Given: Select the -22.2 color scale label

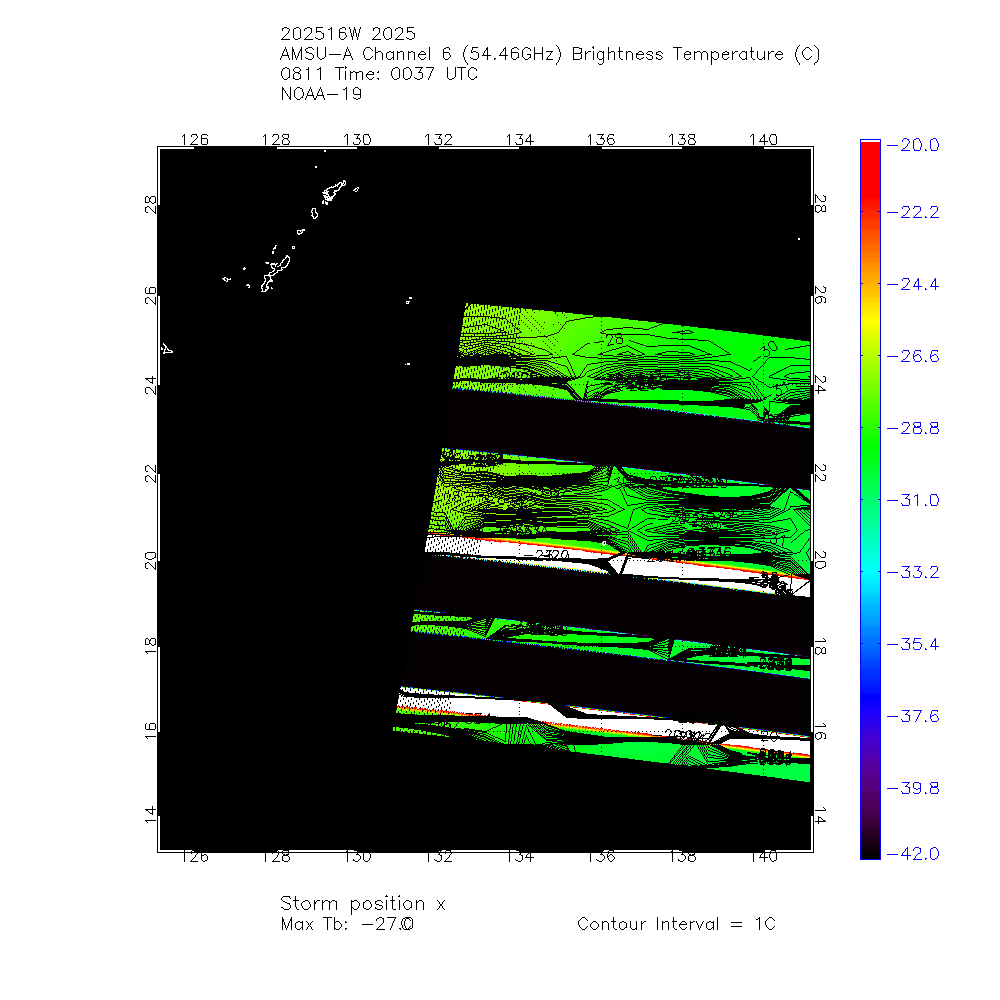Looking at the screenshot, I should point(913,212).
